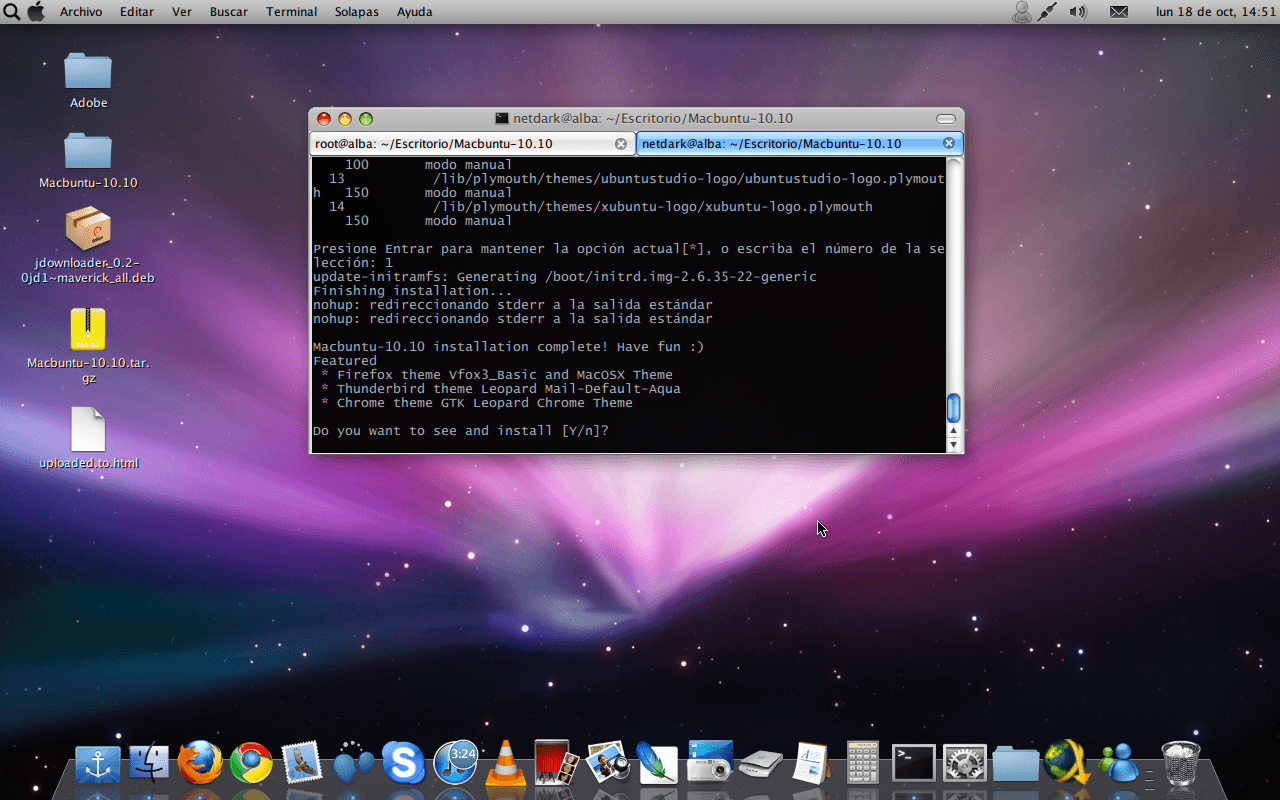Click the Spotlight search magnifier icon

(13, 12)
